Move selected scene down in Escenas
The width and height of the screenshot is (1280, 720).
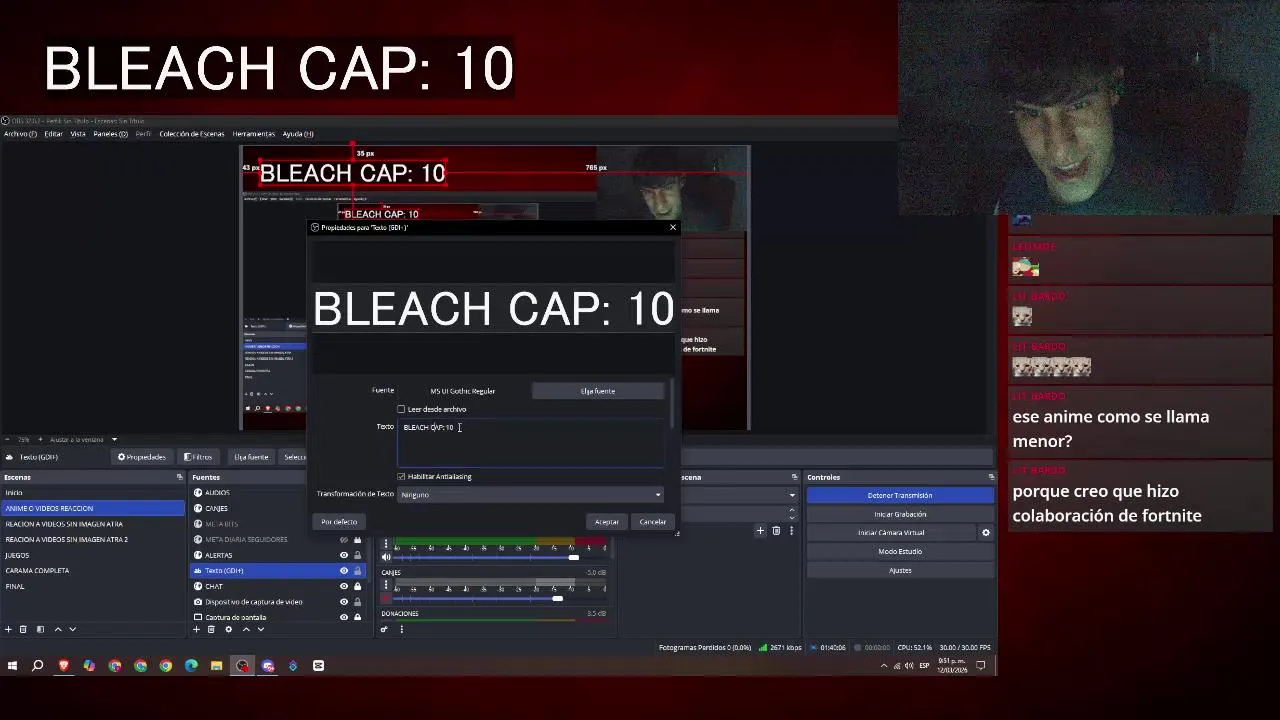(x=72, y=629)
